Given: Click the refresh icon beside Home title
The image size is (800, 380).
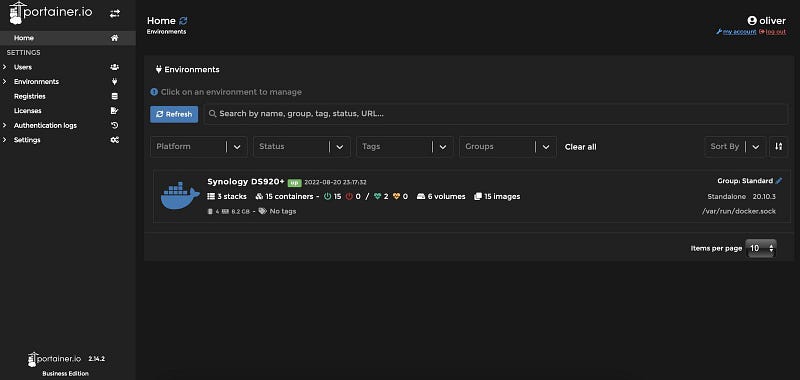Looking at the screenshot, I should pos(184,21).
